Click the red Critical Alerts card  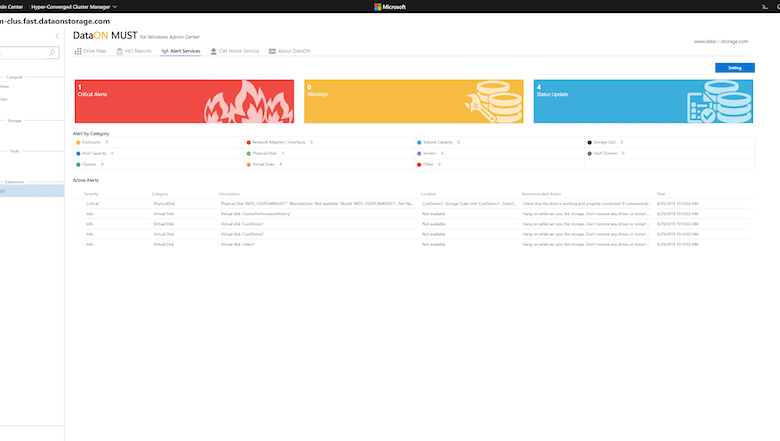[184, 101]
